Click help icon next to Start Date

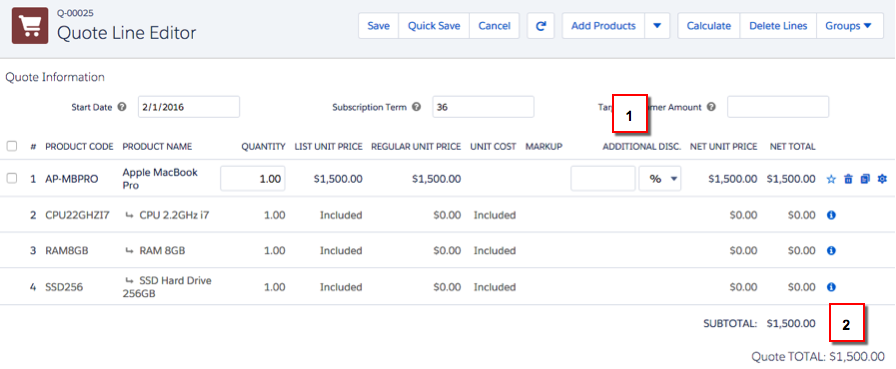click(122, 107)
